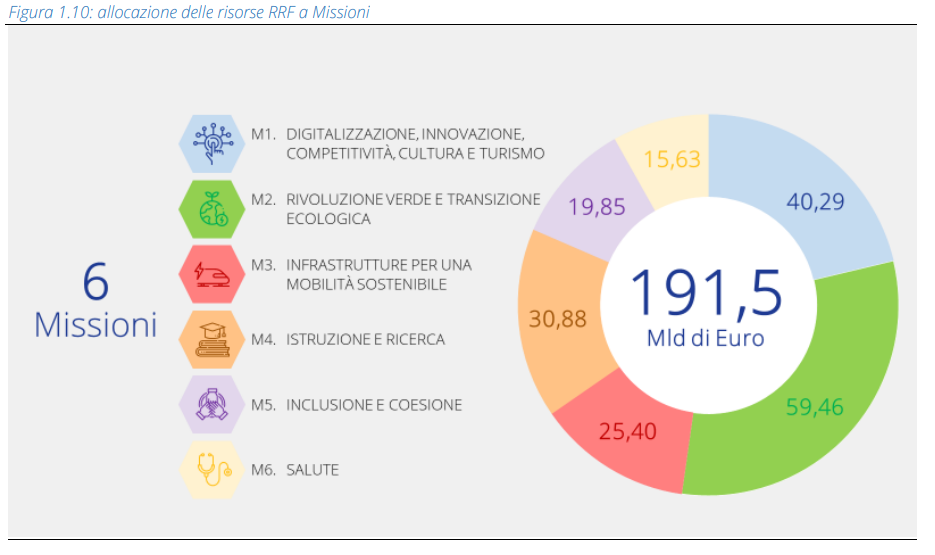Select the red M3 train icon
The height and width of the screenshot is (555, 935).
click(x=211, y=273)
